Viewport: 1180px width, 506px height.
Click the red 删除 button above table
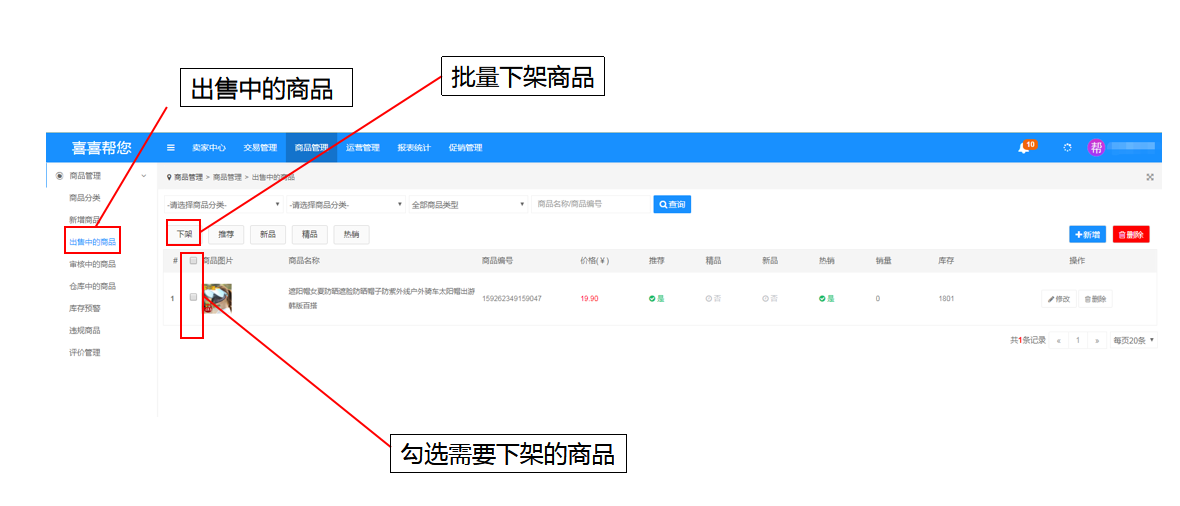(1131, 234)
